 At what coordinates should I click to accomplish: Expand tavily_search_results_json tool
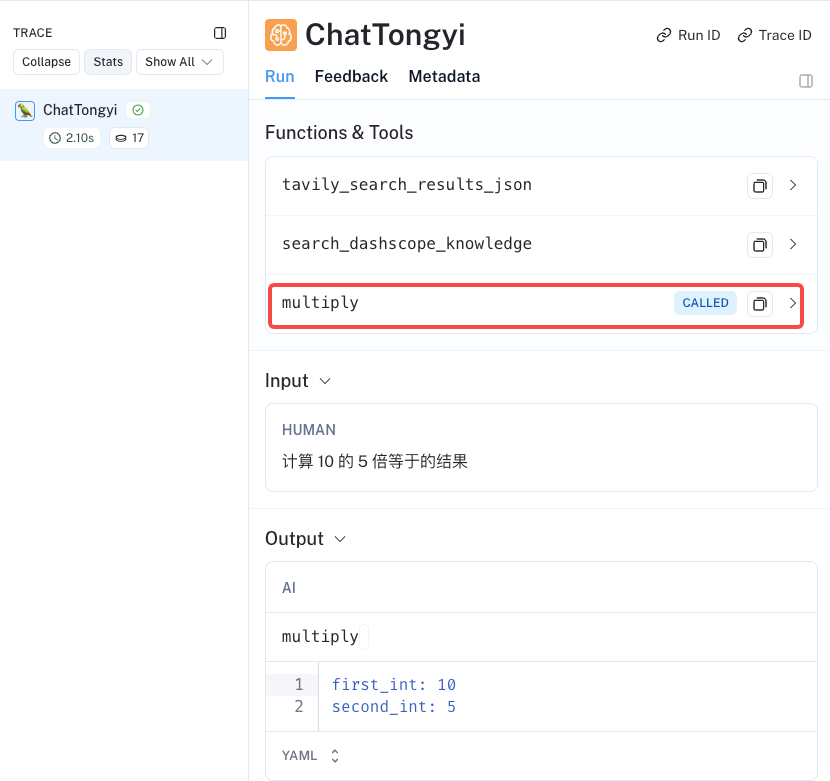click(x=792, y=185)
